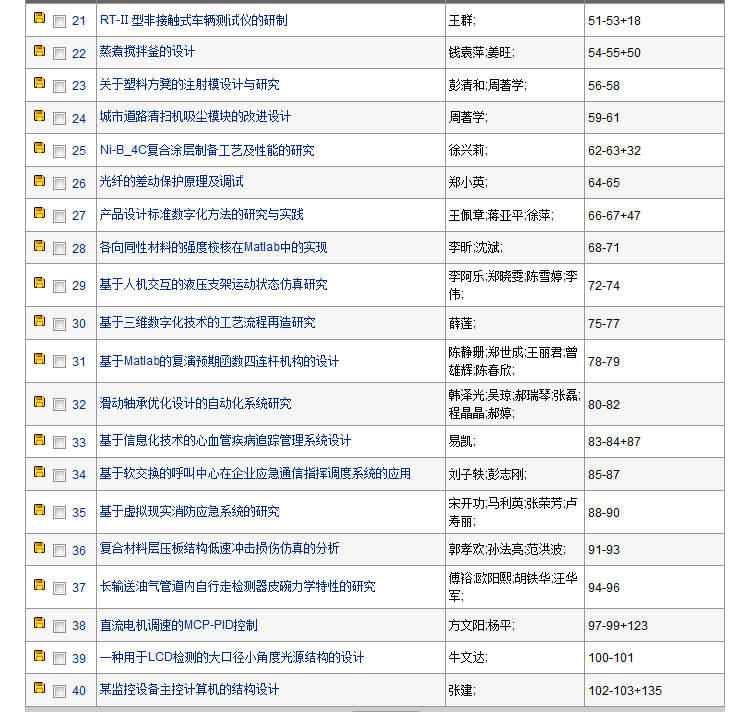Click the save icon for row 36
This screenshot has height=712, width=739.
(40, 548)
